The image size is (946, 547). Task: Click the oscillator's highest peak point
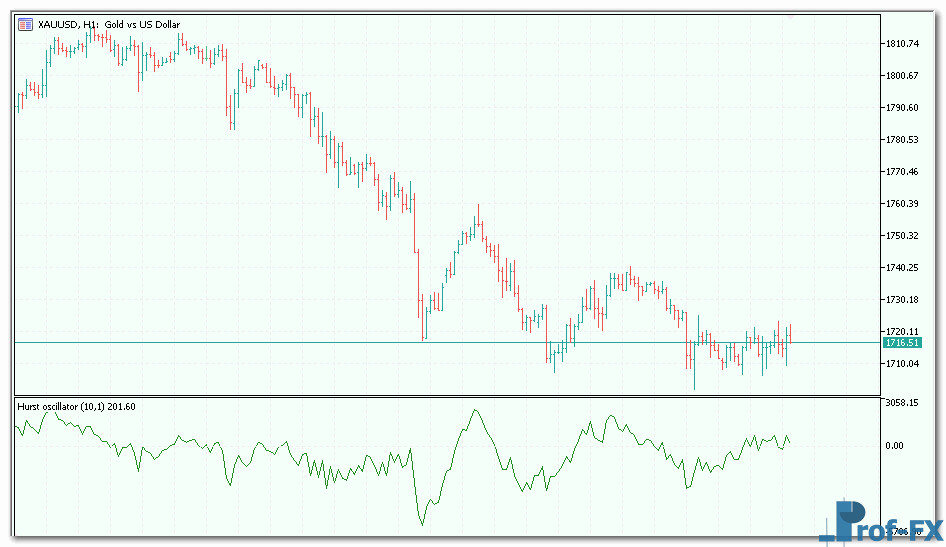pos(475,409)
